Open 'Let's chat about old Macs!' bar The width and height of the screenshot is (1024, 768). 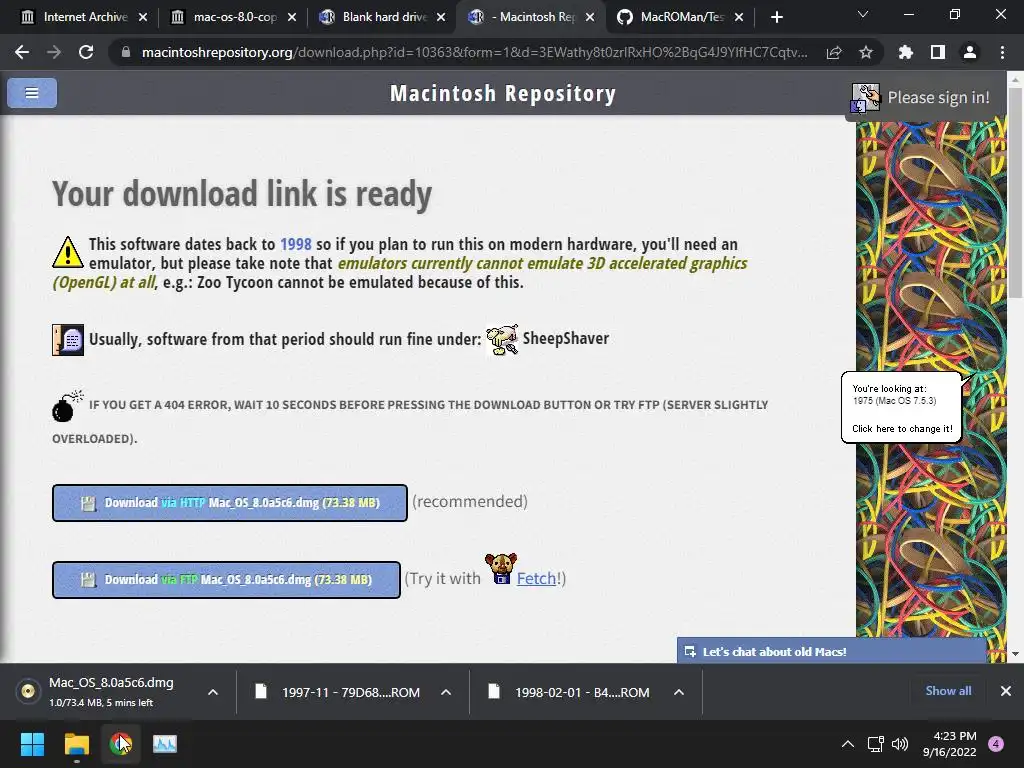[x=831, y=651]
